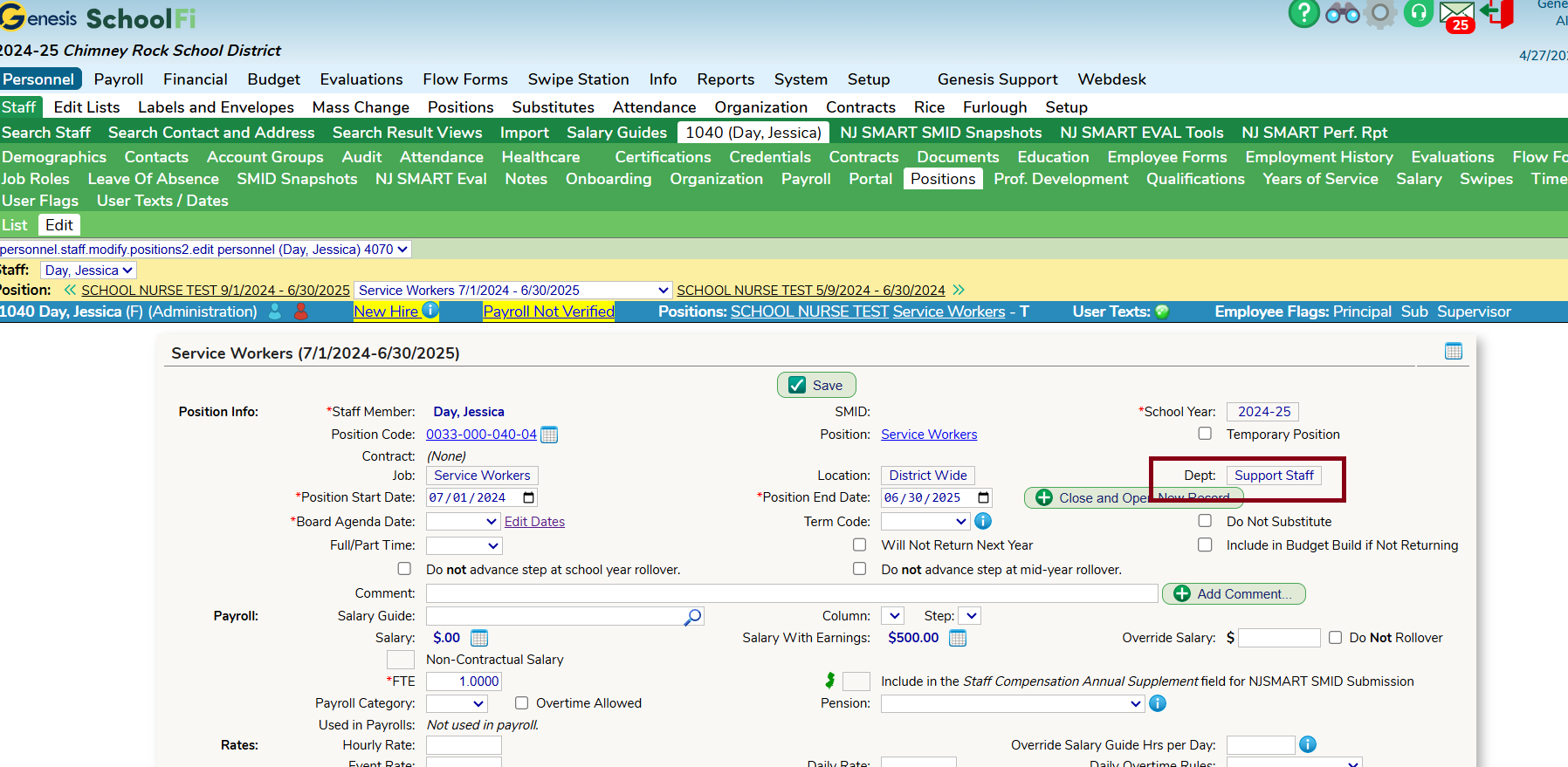This screenshot has width=1568, height=767.
Task: Click the red logout door icon
Action: point(1497,13)
